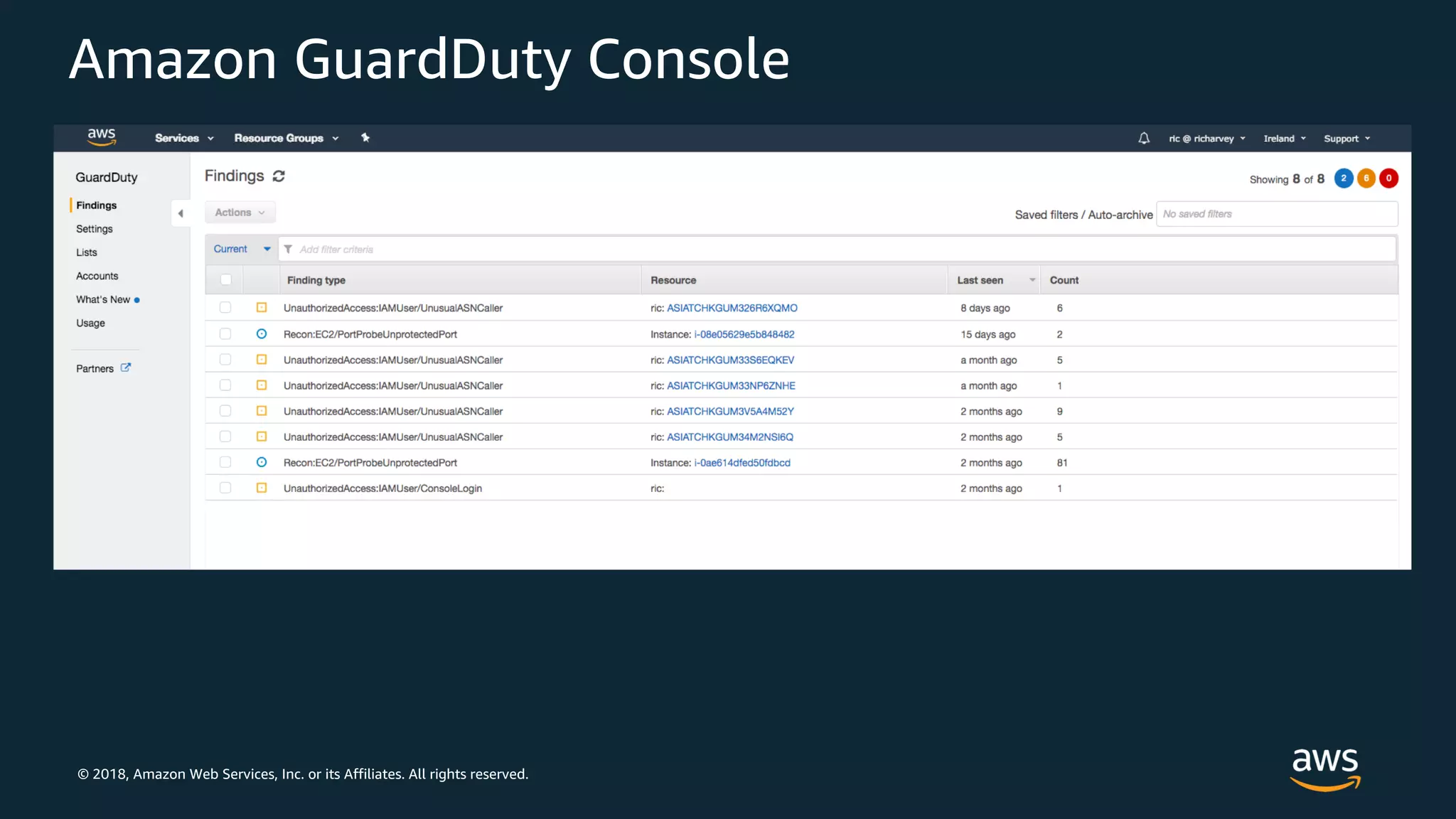
Task: Click the AWS logo in console header
Action: click(102, 137)
